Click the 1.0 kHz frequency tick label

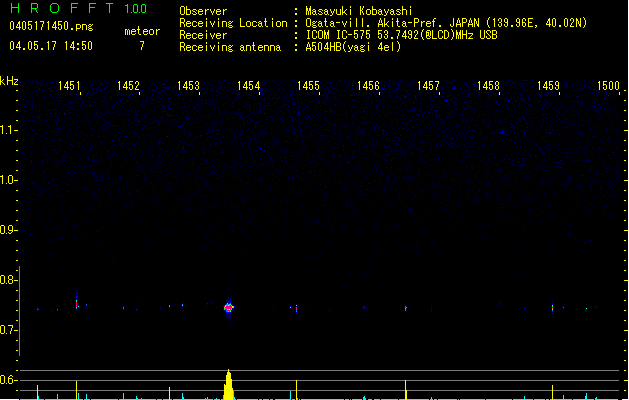[x=8, y=180]
